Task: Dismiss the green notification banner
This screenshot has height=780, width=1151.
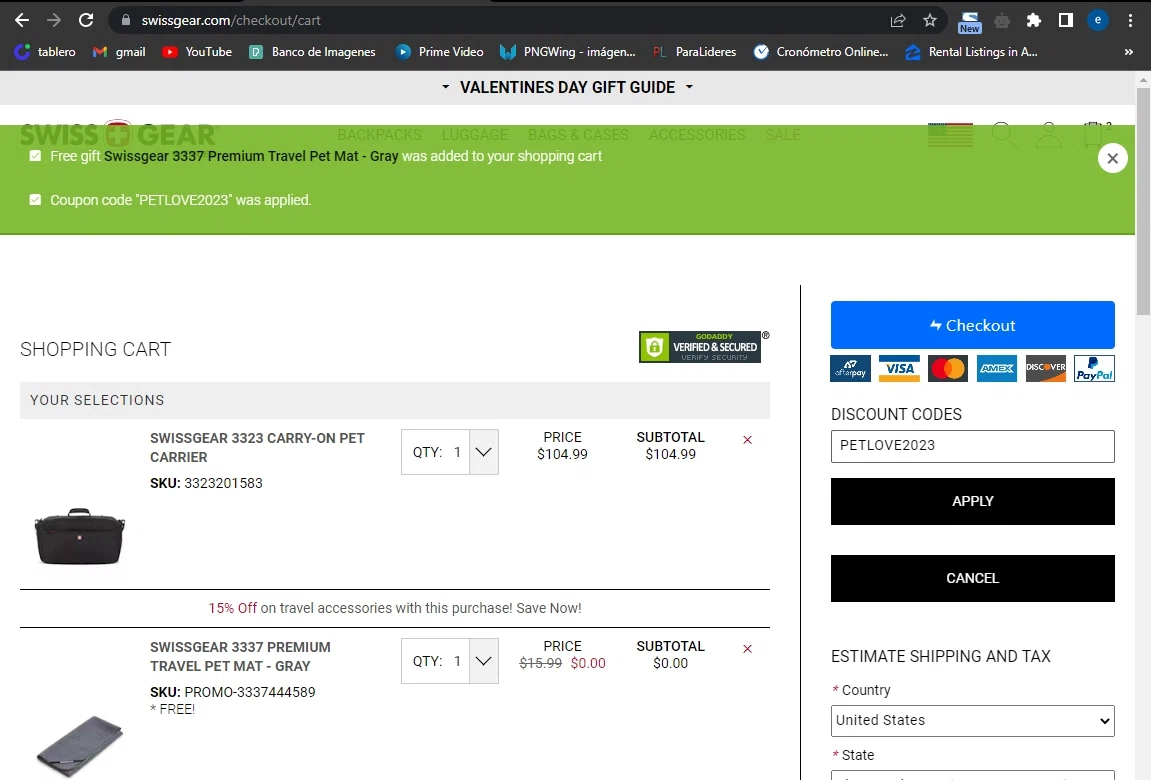Action: click(x=1112, y=158)
